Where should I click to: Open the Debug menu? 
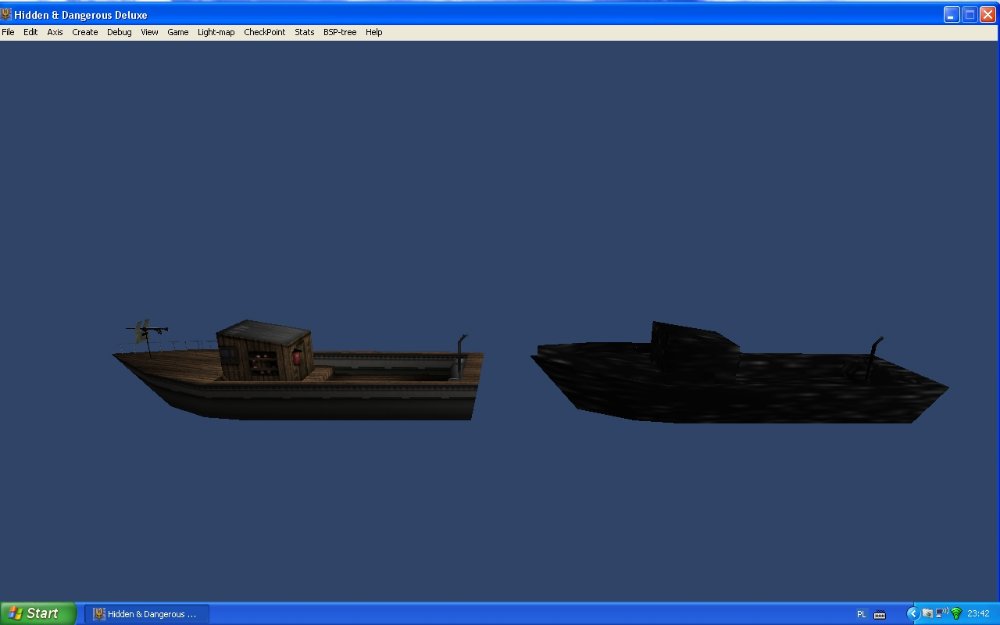(x=119, y=32)
